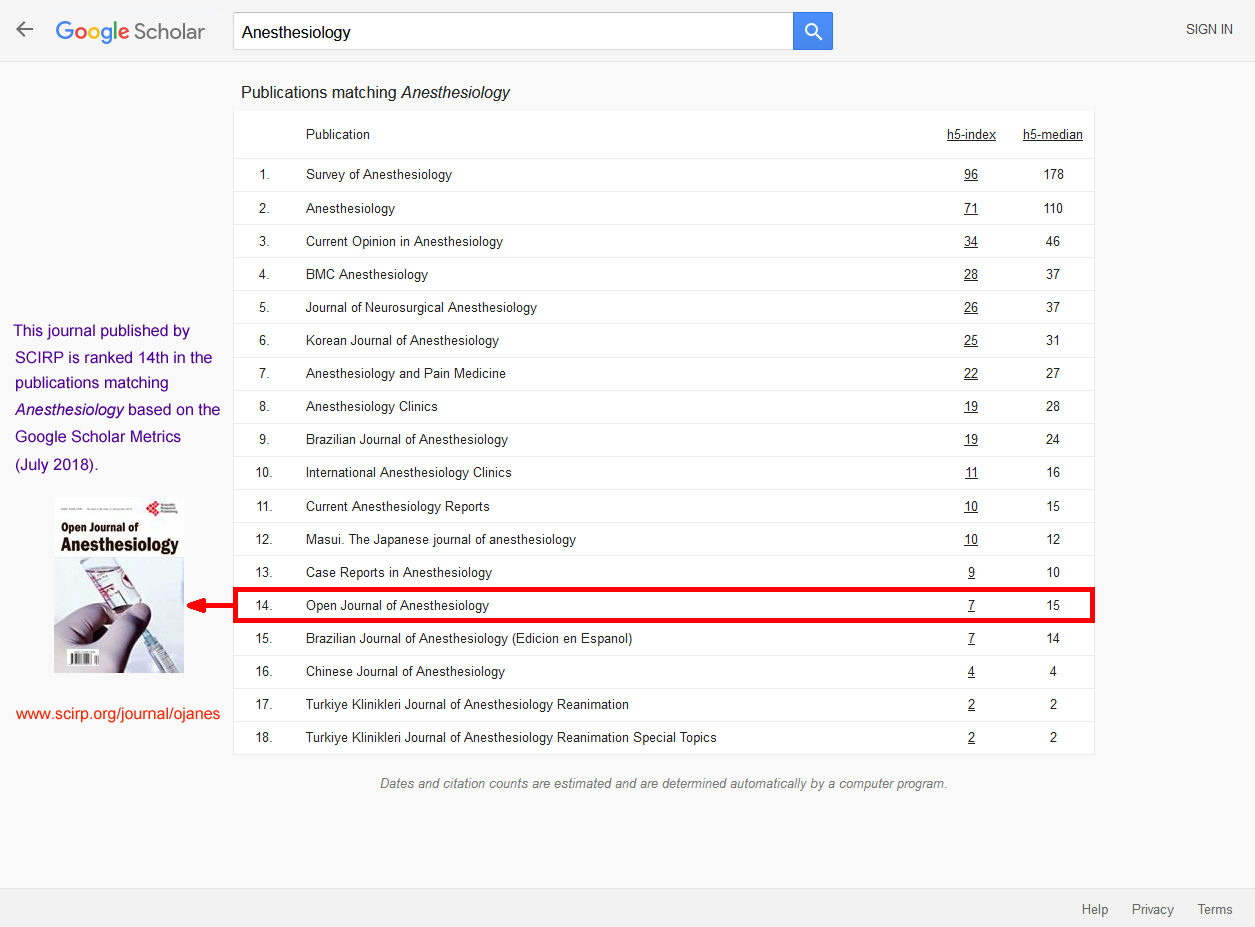Image resolution: width=1255 pixels, height=927 pixels.
Task: Click inside the Anesthesiology search field
Action: coord(500,31)
